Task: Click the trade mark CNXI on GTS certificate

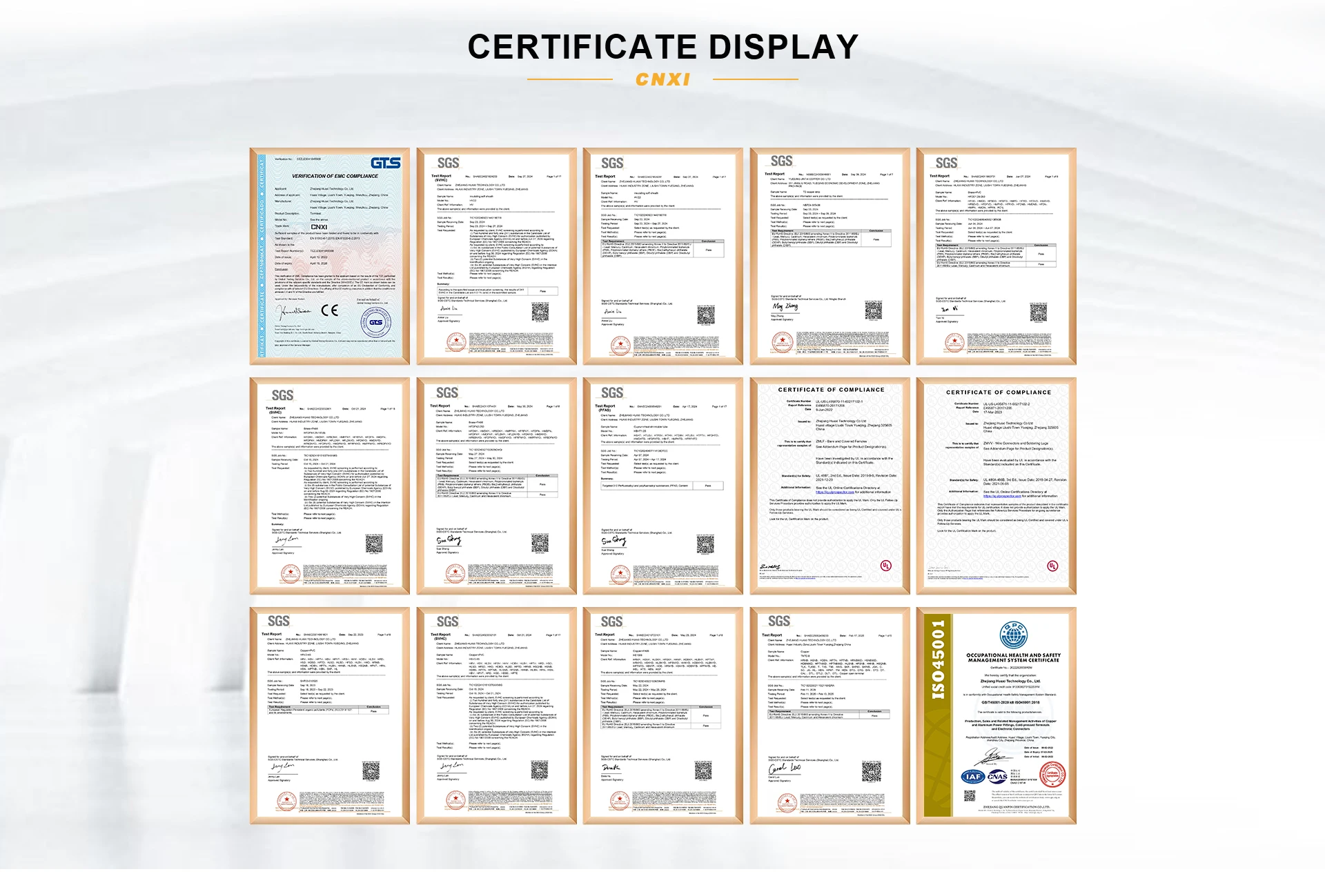Action: (319, 227)
